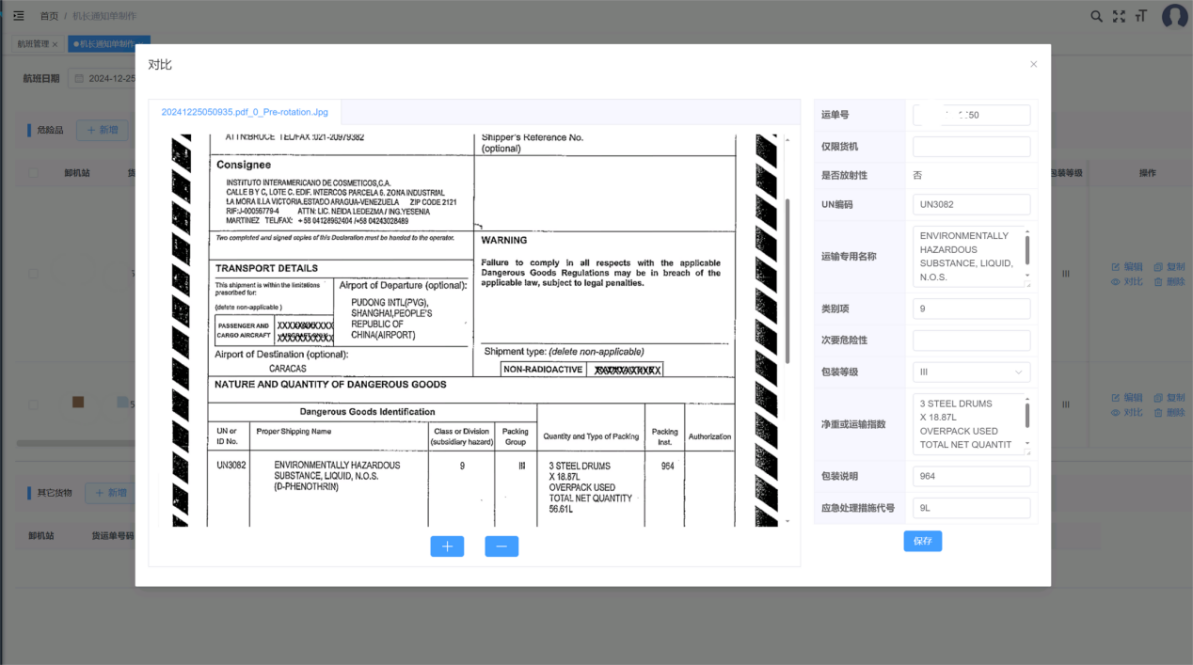
Task: Toggle fullscreen mode icon
Action: coord(1119,16)
